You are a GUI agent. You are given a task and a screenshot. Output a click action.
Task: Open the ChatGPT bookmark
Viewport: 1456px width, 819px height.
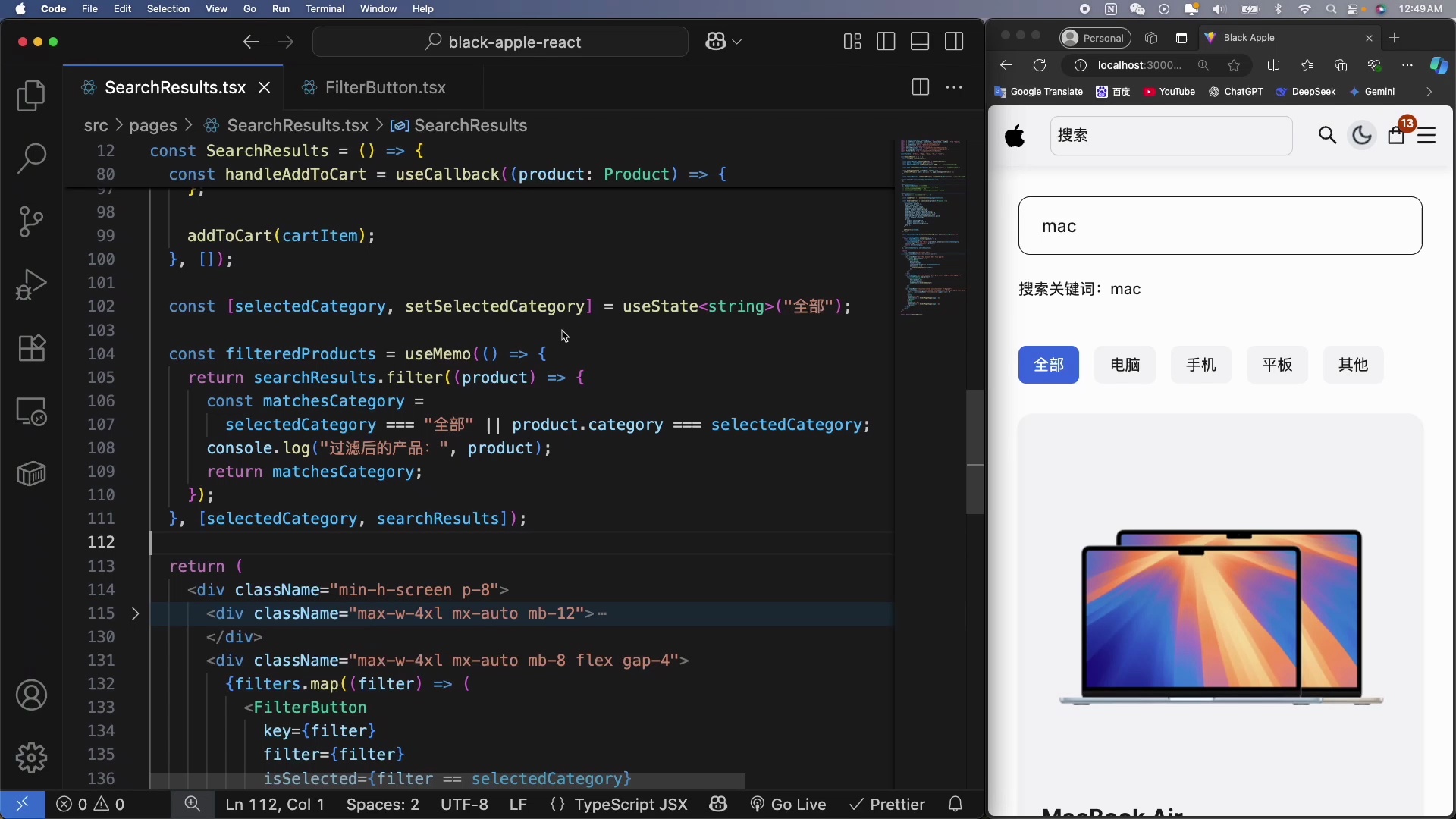pos(1236,92)
